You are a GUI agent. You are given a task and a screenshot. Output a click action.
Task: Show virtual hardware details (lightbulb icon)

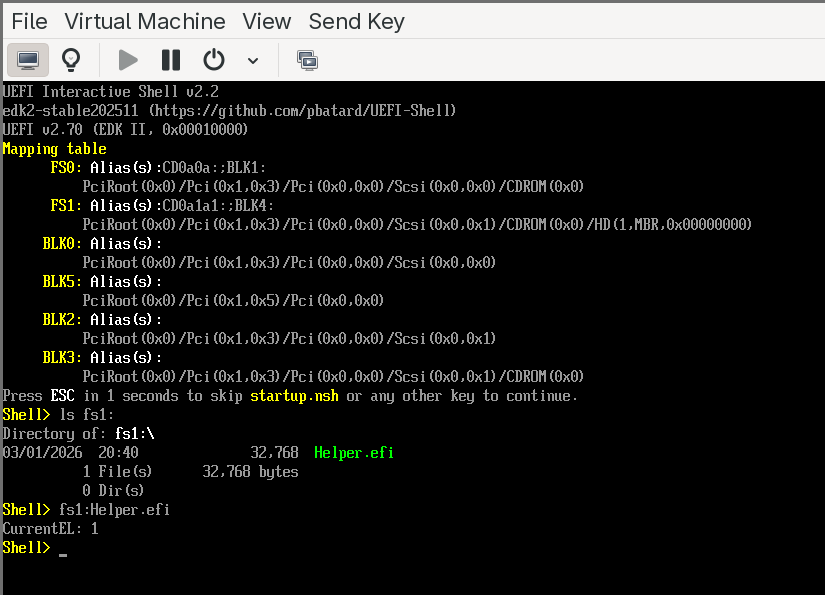pyautogui.click(x=71, y=60)
